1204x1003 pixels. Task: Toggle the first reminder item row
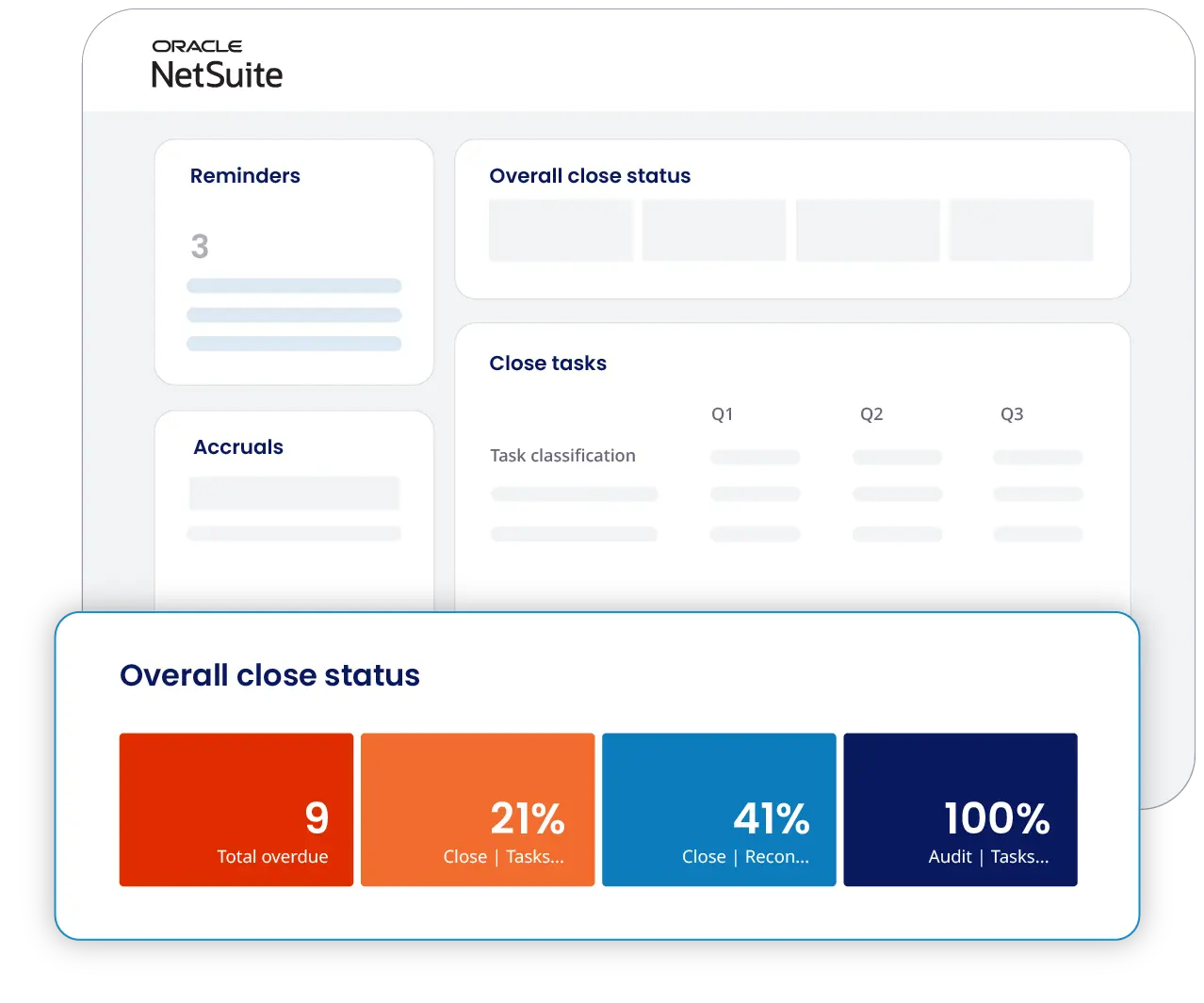(294, 285)
